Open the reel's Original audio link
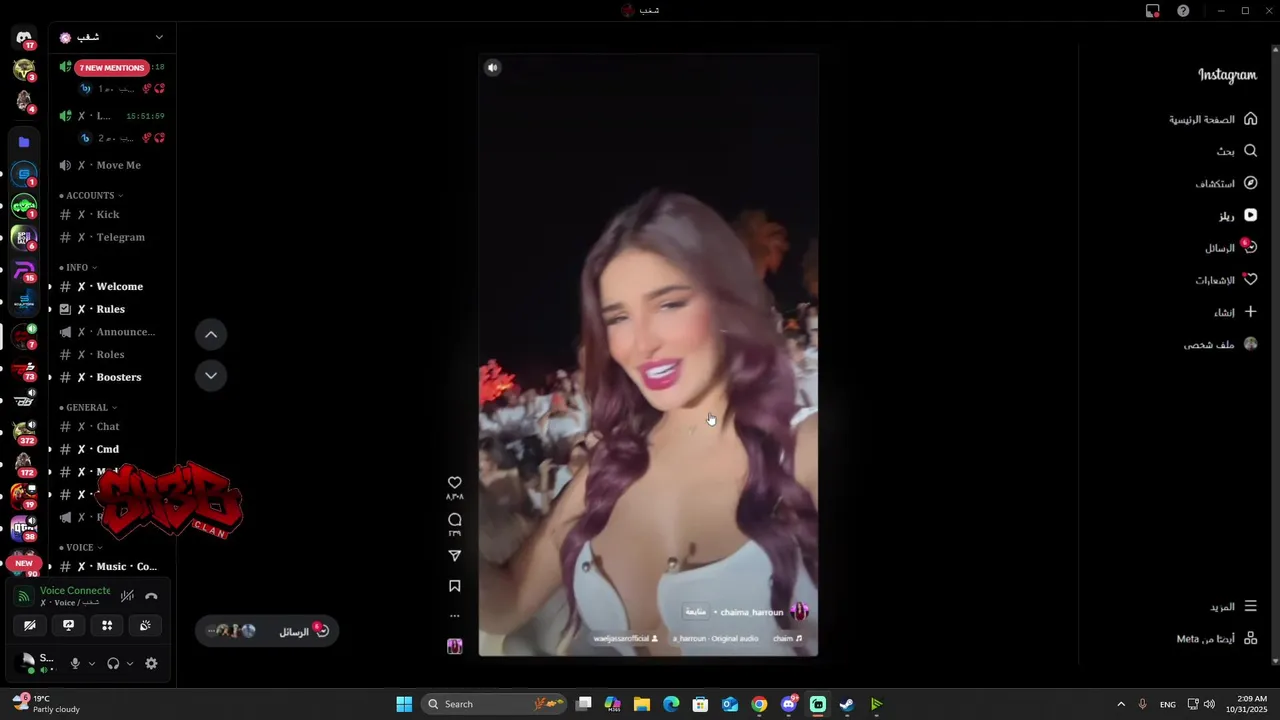 [x=715, y=638]
